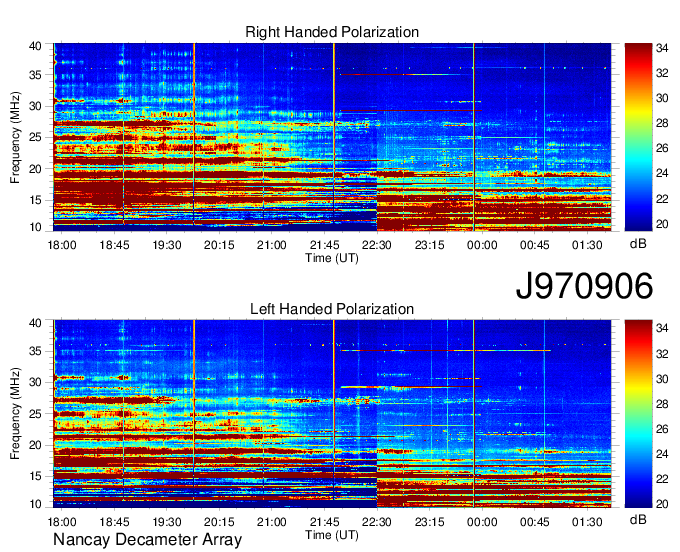Click the "34" value on the upper dB colorbar

point(662,48)
